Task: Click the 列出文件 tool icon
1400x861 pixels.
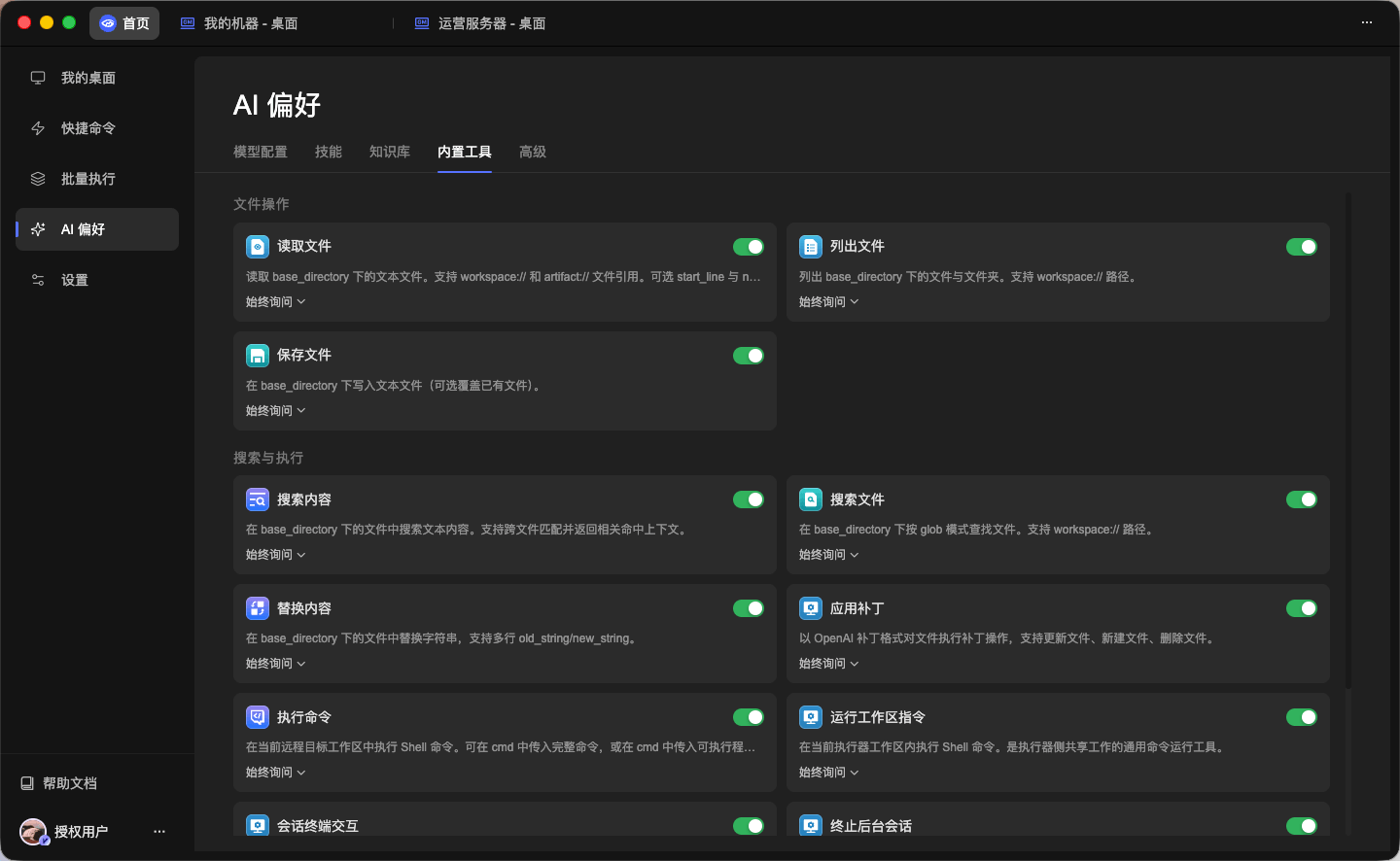Action: pos(811,247)
